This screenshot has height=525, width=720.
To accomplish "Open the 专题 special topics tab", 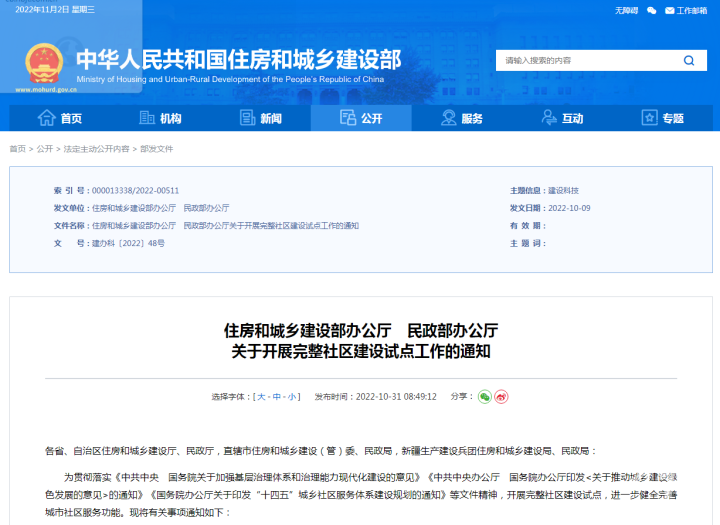I will tap(661, 119).
